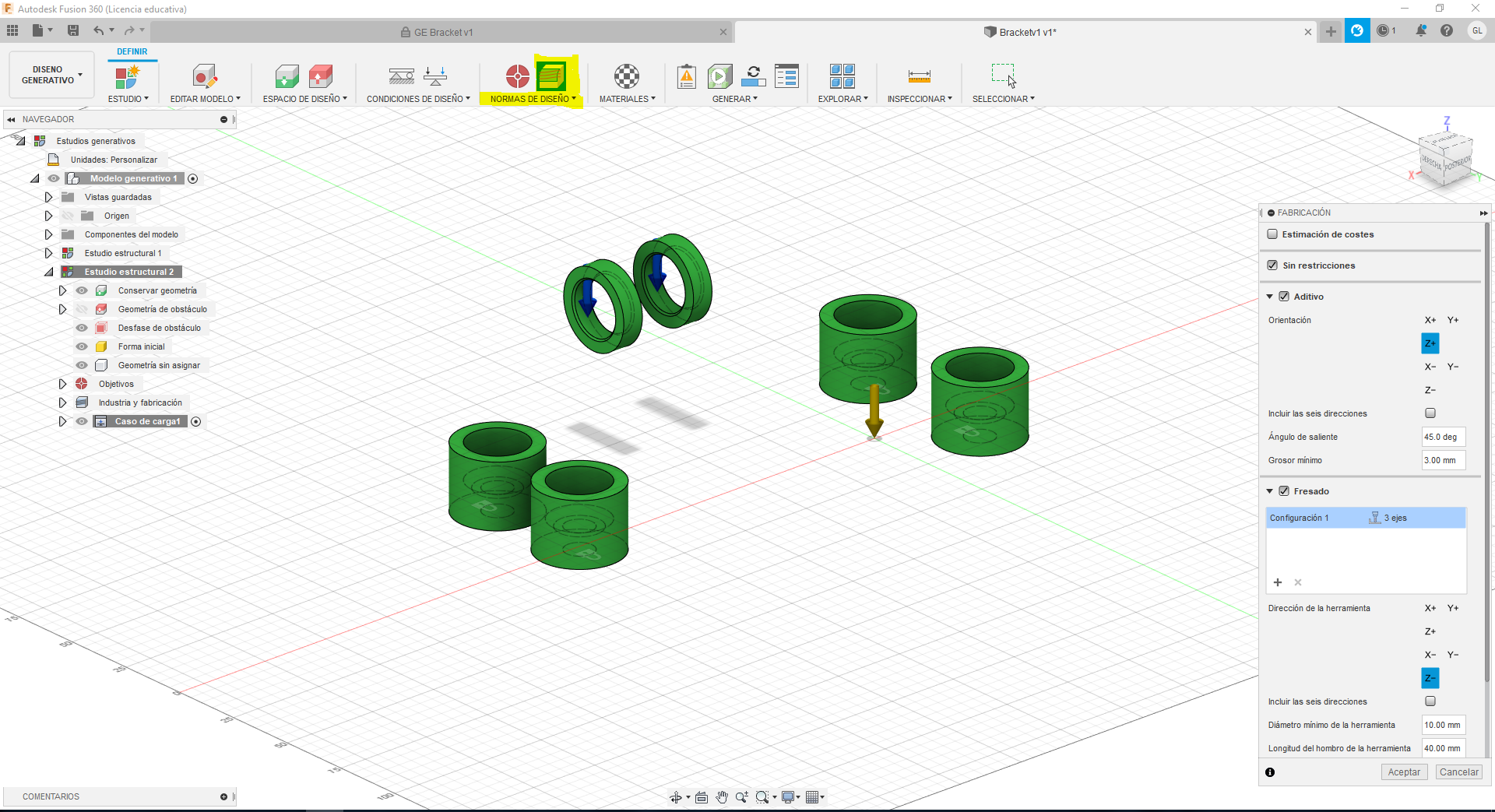1495x812 pixels.
Task: Select the Configuración 1 row
Action: coord(1366,518)
